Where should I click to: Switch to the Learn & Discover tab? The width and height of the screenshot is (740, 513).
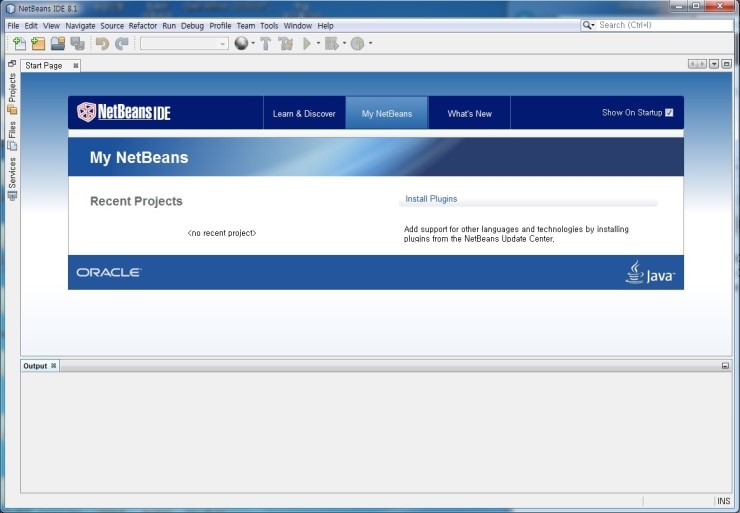point(304,114)
